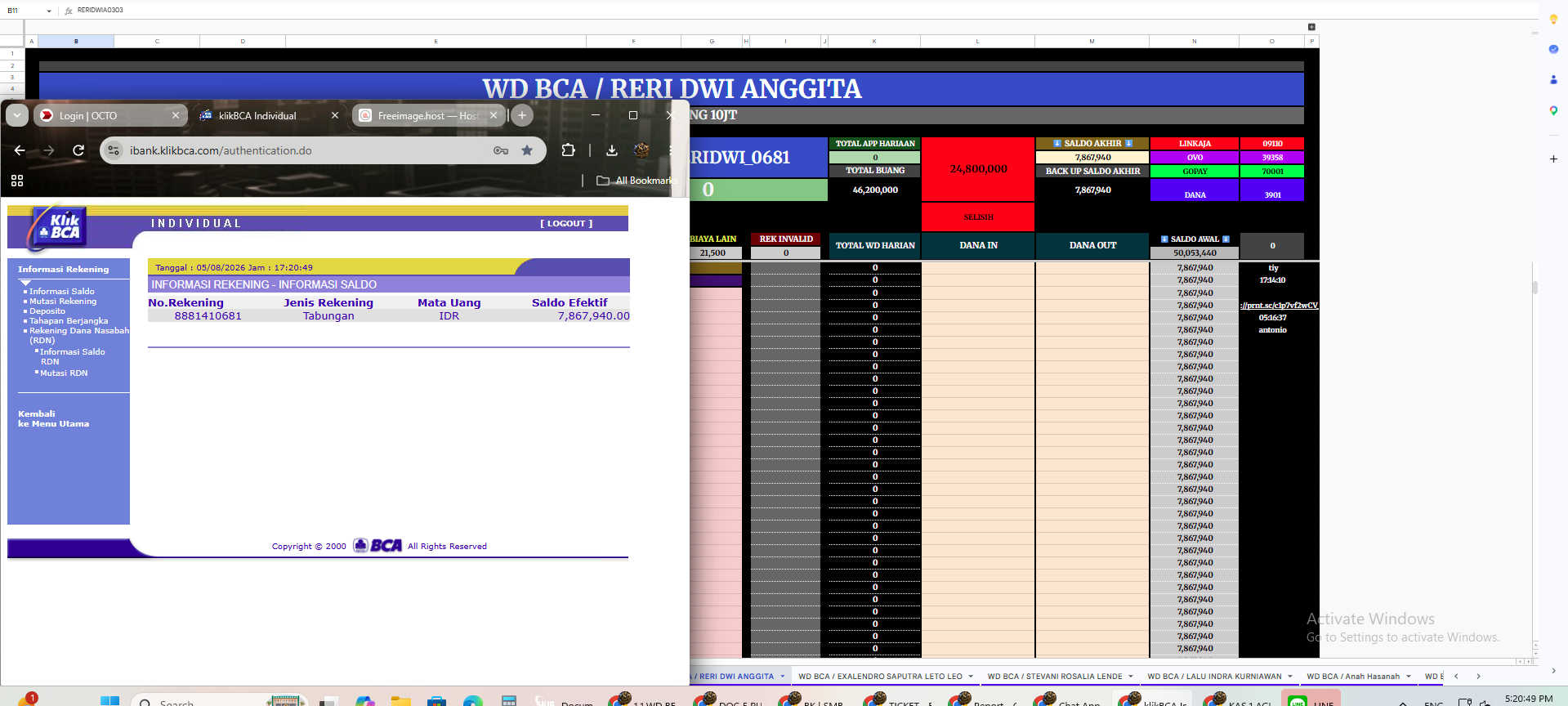Click Chrome's forward navigation arrow
The image size is (1568, 706).
pyautogui.click(x=49, y=150)
